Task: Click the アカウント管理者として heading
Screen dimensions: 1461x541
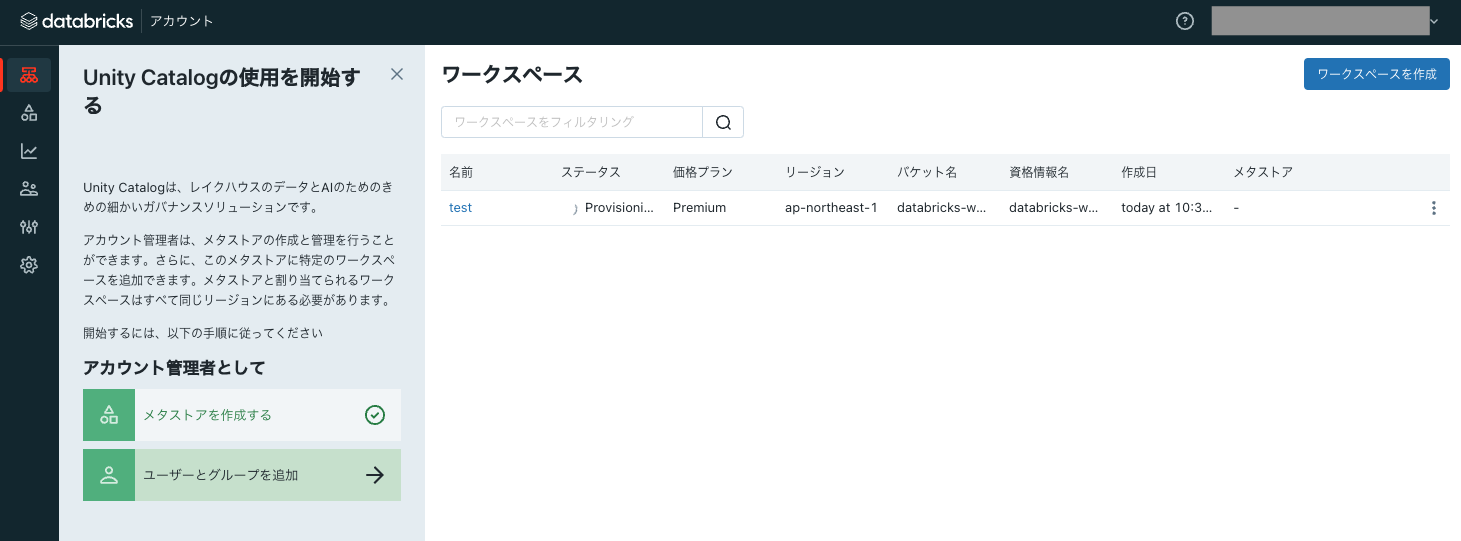Action: 174,368
